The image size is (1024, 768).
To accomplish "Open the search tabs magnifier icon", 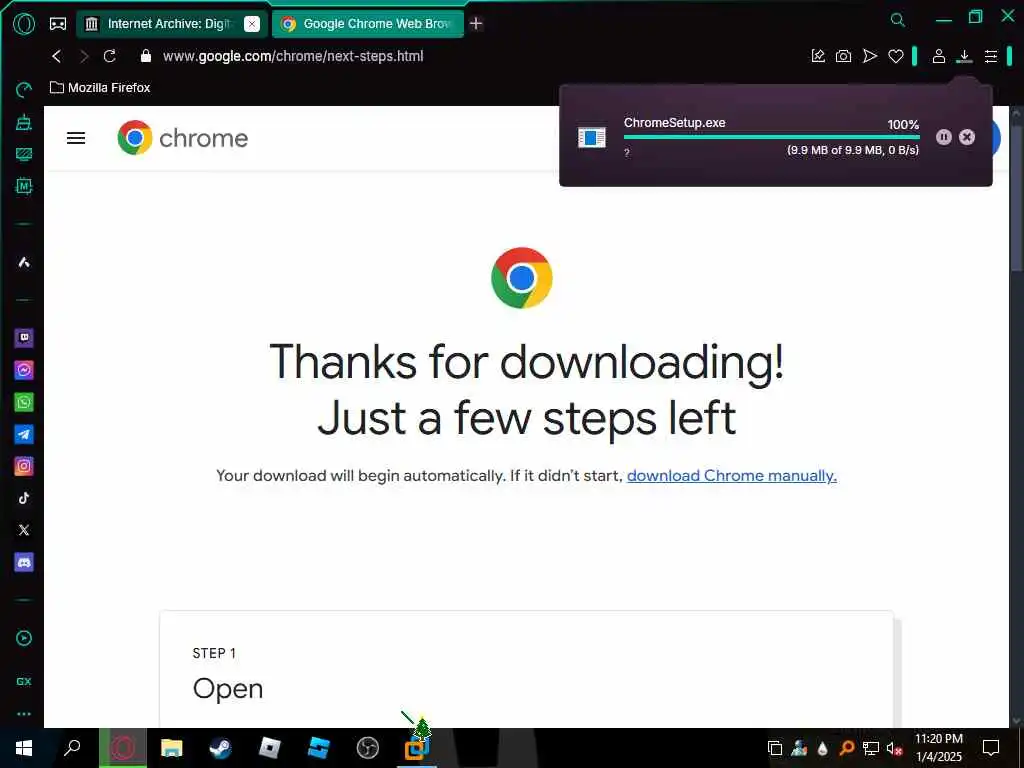I will [898, 20].
